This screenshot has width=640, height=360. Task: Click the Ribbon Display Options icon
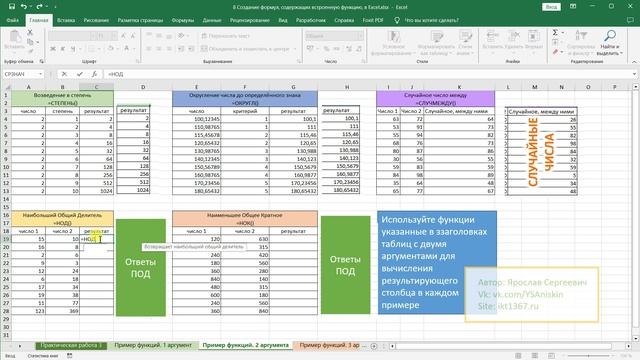pyautogui.click(x=573, y=7)
